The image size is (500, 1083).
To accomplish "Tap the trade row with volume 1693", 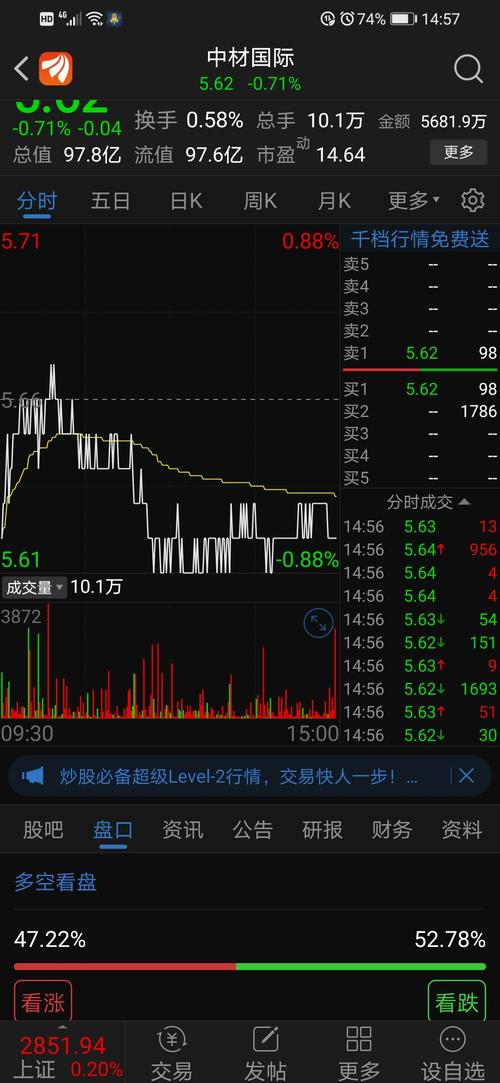I will [x=420, y=689].
